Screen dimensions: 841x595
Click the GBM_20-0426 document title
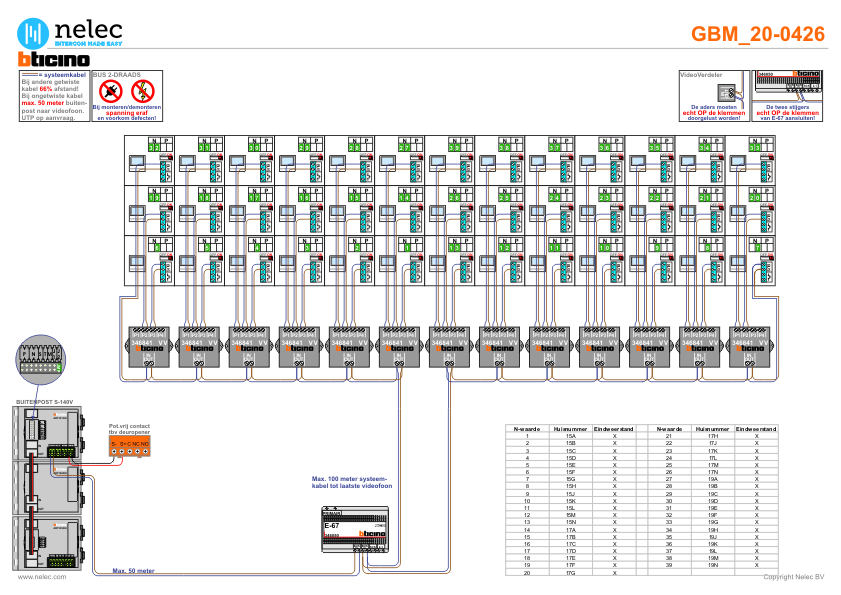click(758, 35)
